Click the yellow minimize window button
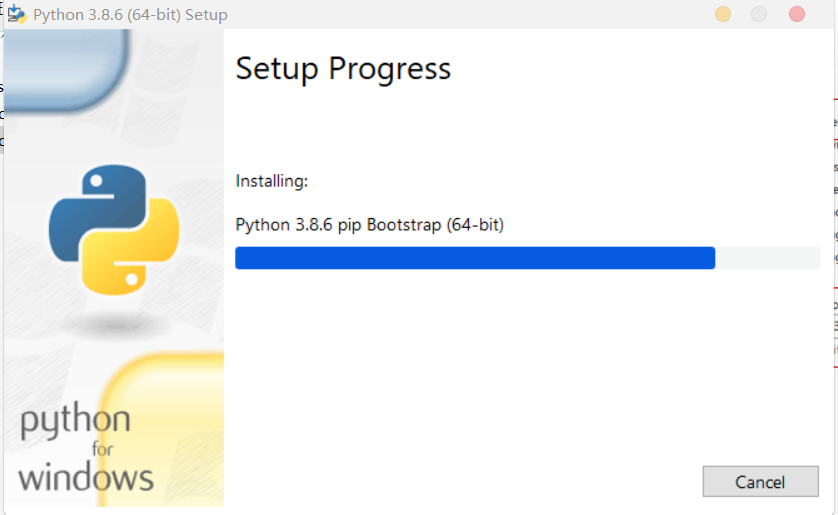Image resolution: width=838 pixels, height=515 pixels. [723, 14]
